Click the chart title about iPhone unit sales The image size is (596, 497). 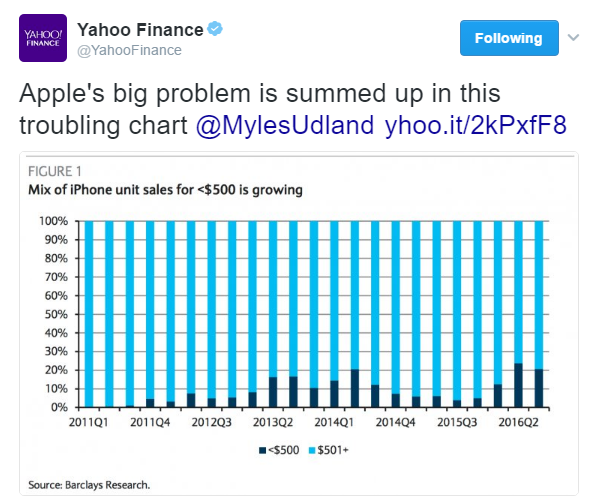(x=165, y=190)
